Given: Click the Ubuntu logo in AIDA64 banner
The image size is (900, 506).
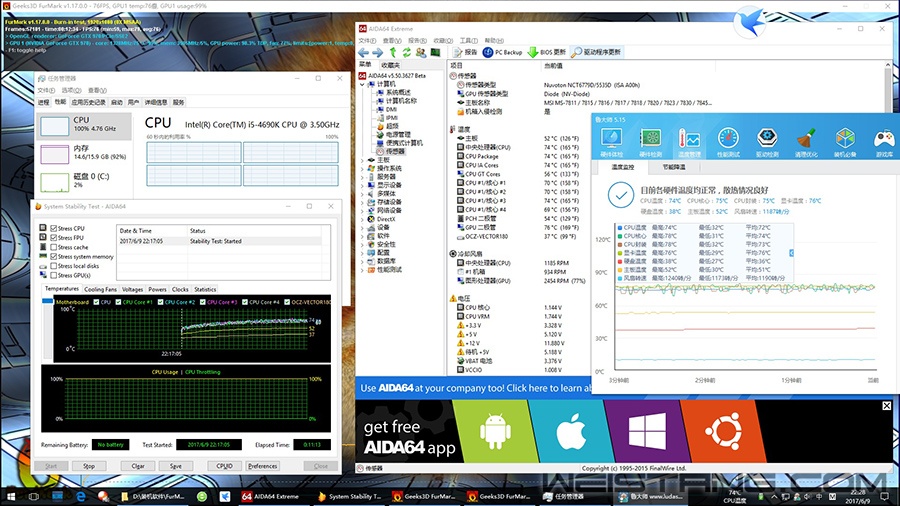Looking at the screenshot, I should [x=723, y=431].
